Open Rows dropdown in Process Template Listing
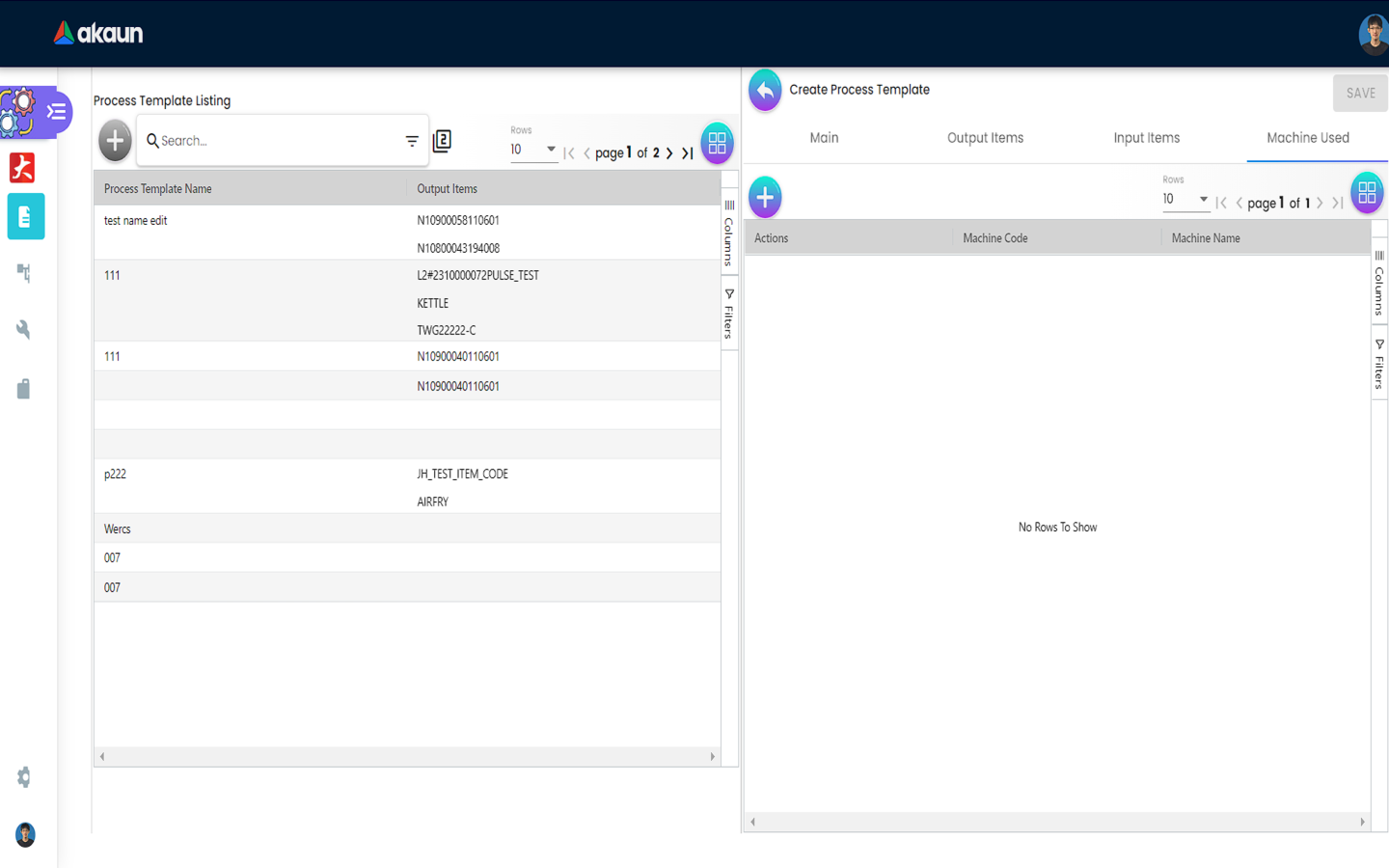 533,149
